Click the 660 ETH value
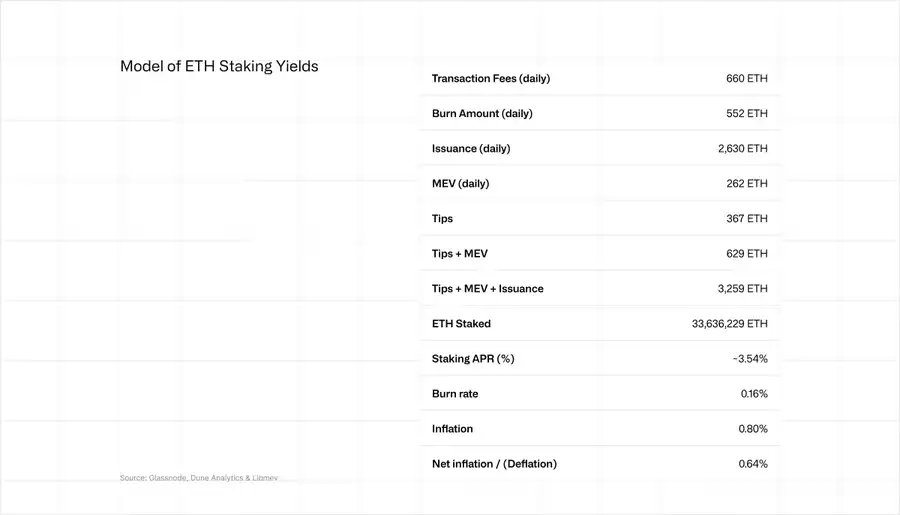The height and width of the screenshot is (515, 900). click(x=747, y=78)
